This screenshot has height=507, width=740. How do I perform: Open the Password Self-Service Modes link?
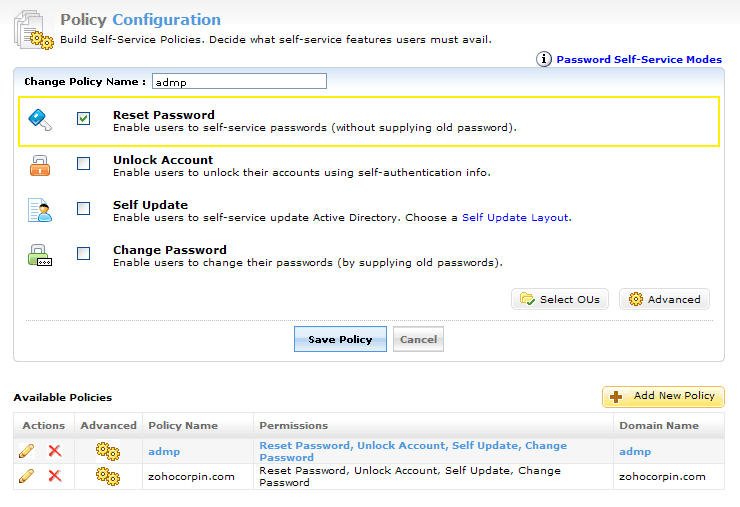pos(639,59)
